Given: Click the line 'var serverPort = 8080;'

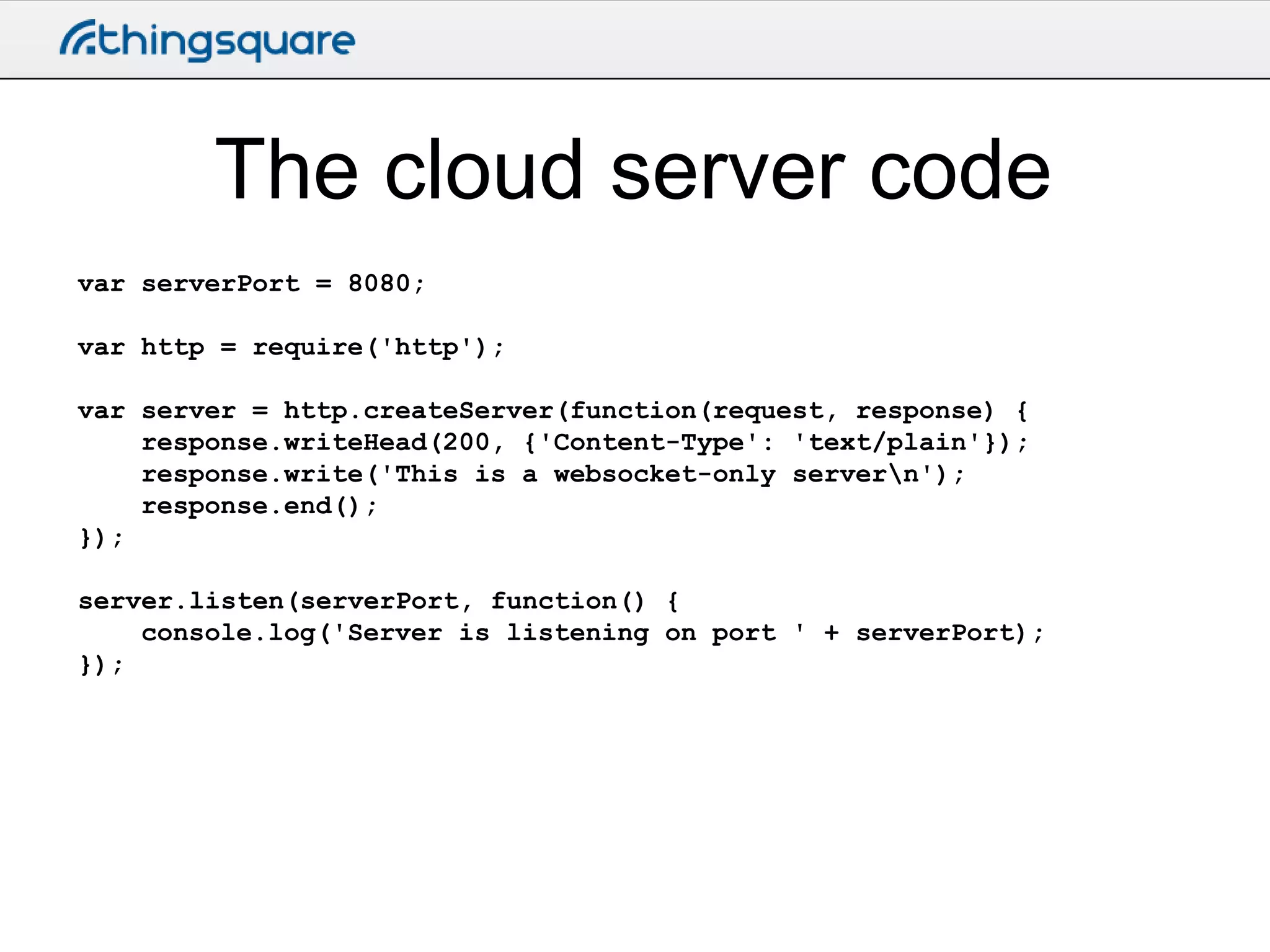Looking at the screenshot, I should click(x=251, y=284).
